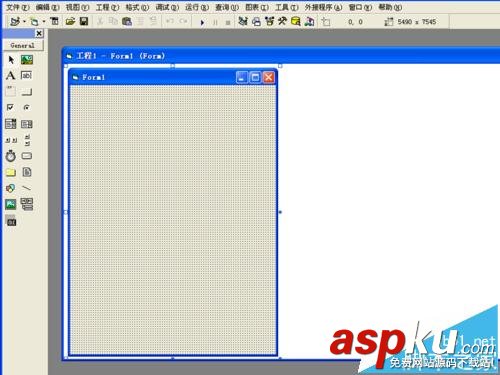This screenshot has height=375, width=500.
Task: Select the Shape control tool
Action: 11,188
